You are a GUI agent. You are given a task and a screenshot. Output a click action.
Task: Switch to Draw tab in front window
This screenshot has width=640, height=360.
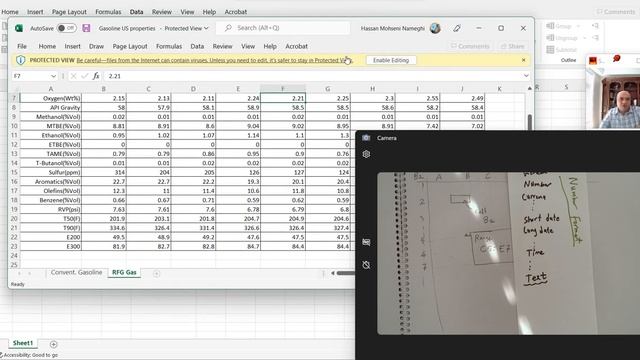pos(96,47)
